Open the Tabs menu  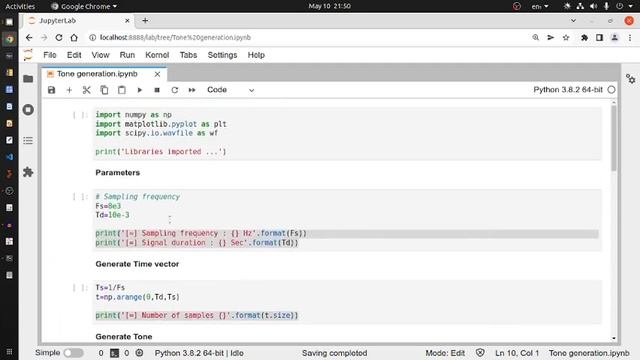188,55
